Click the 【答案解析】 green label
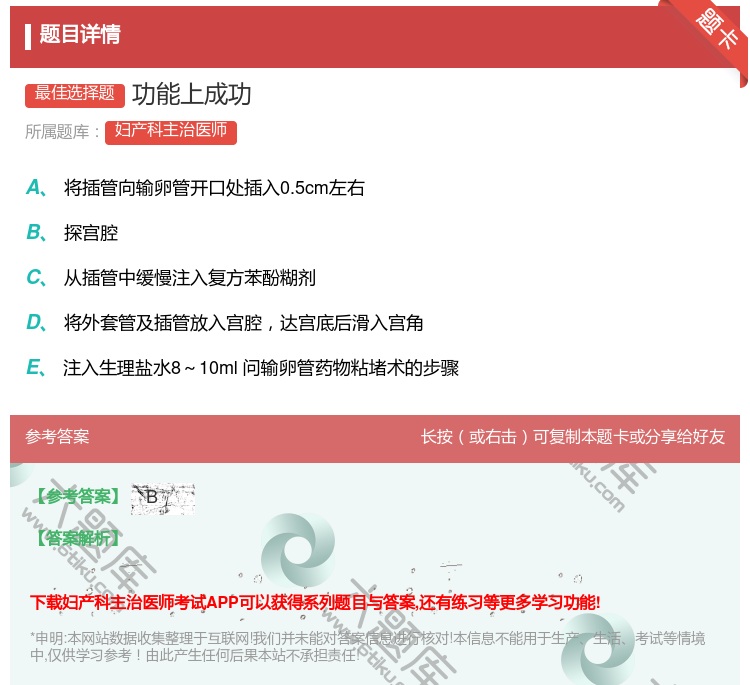 [x=78, y=538]
